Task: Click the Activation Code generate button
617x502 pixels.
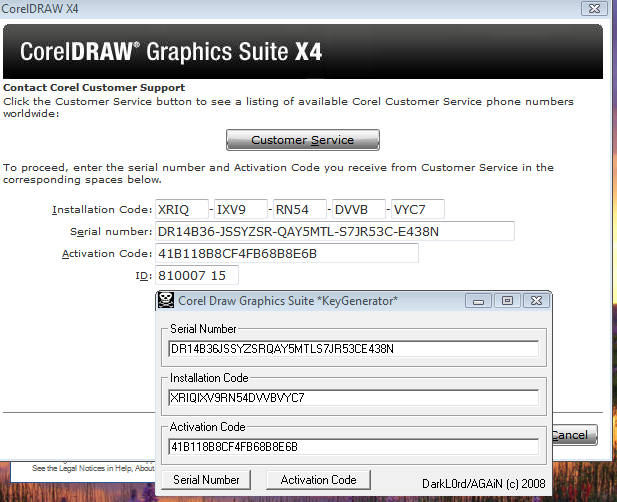Action: click(x=318, y=480)
